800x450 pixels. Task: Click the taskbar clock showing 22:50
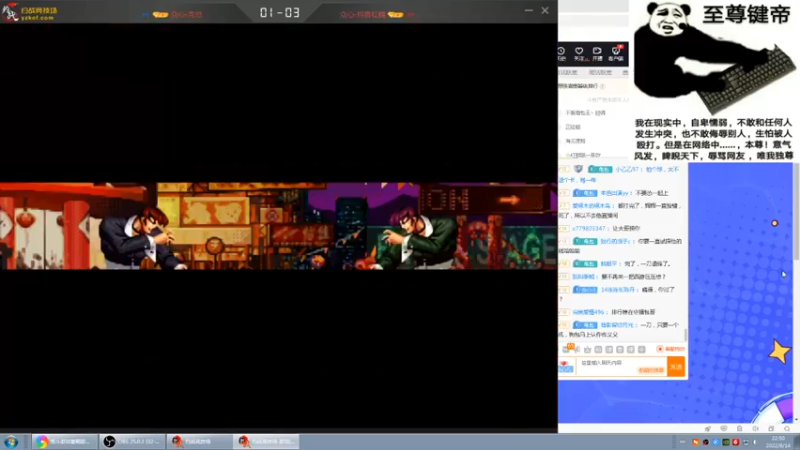tap(778, 442)
